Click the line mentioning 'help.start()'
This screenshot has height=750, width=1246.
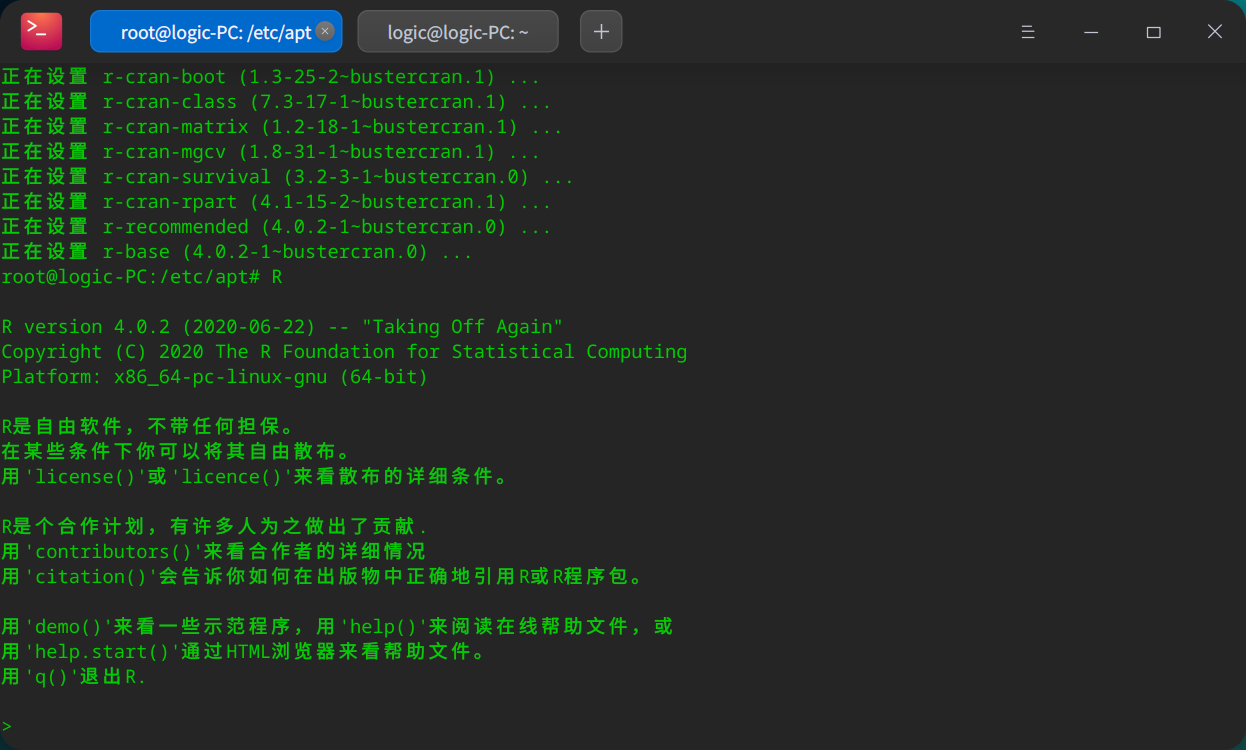pyautogui.click(x=244, y=652)
